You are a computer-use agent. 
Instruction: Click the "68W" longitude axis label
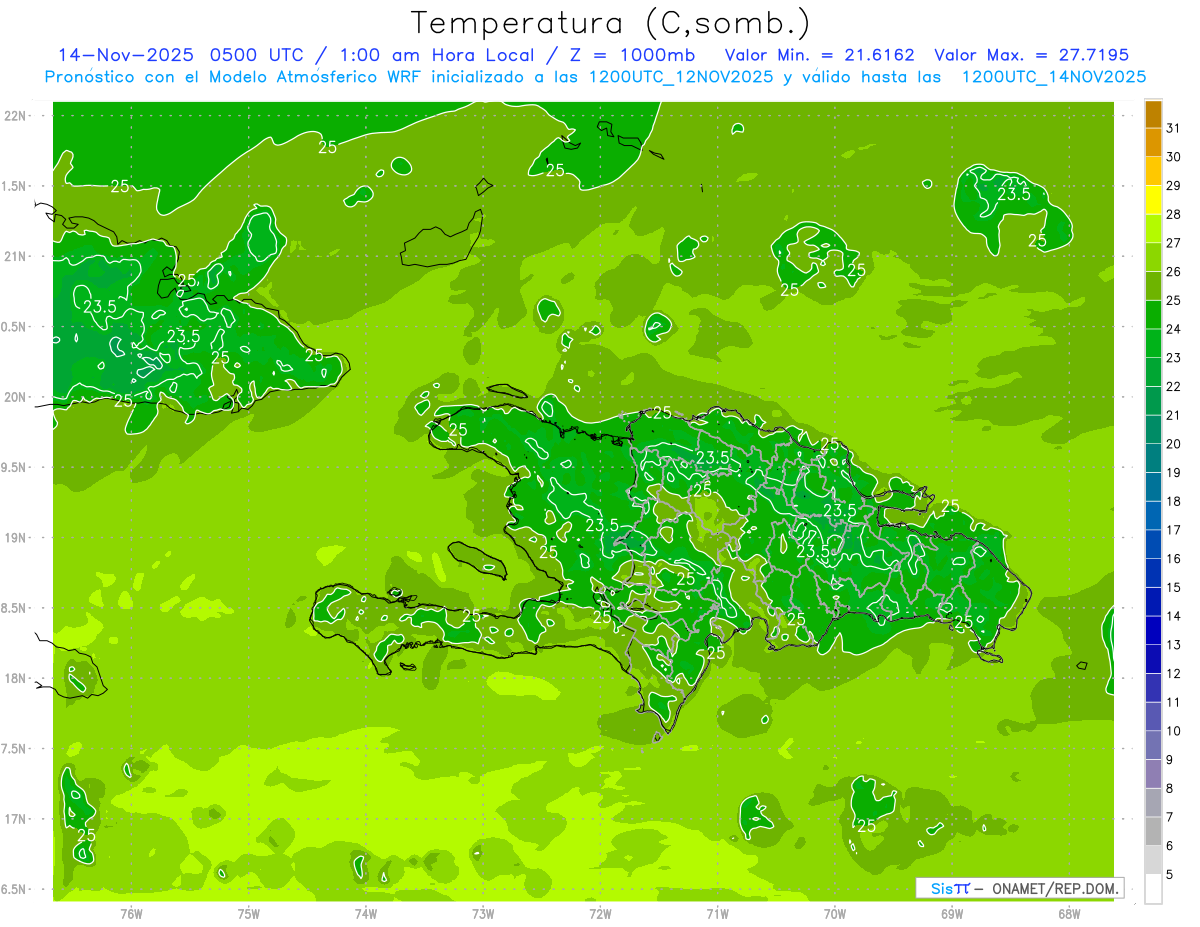pos(1069,913)
